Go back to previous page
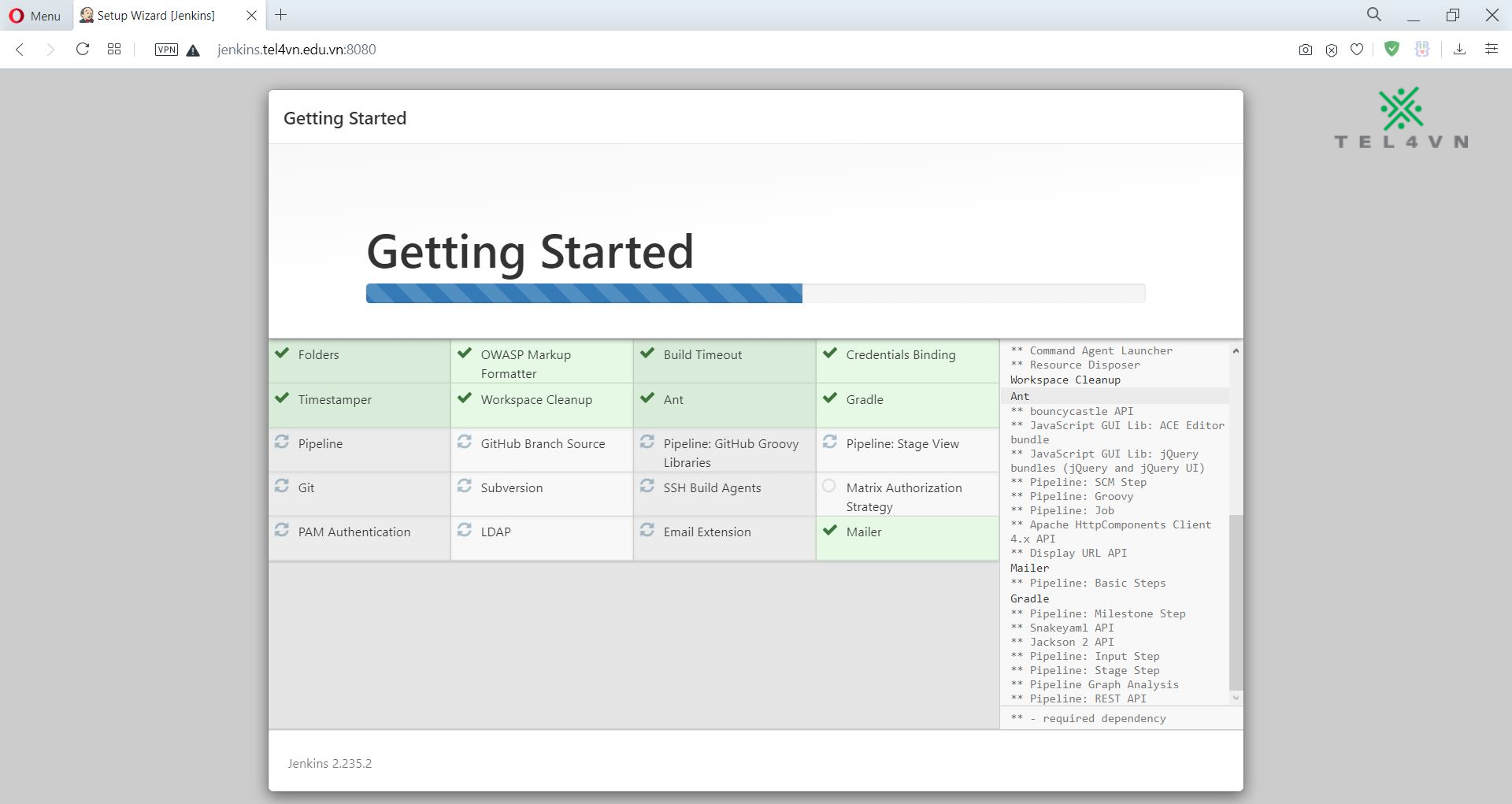The image size is (1512, 804). click(20, 50)
